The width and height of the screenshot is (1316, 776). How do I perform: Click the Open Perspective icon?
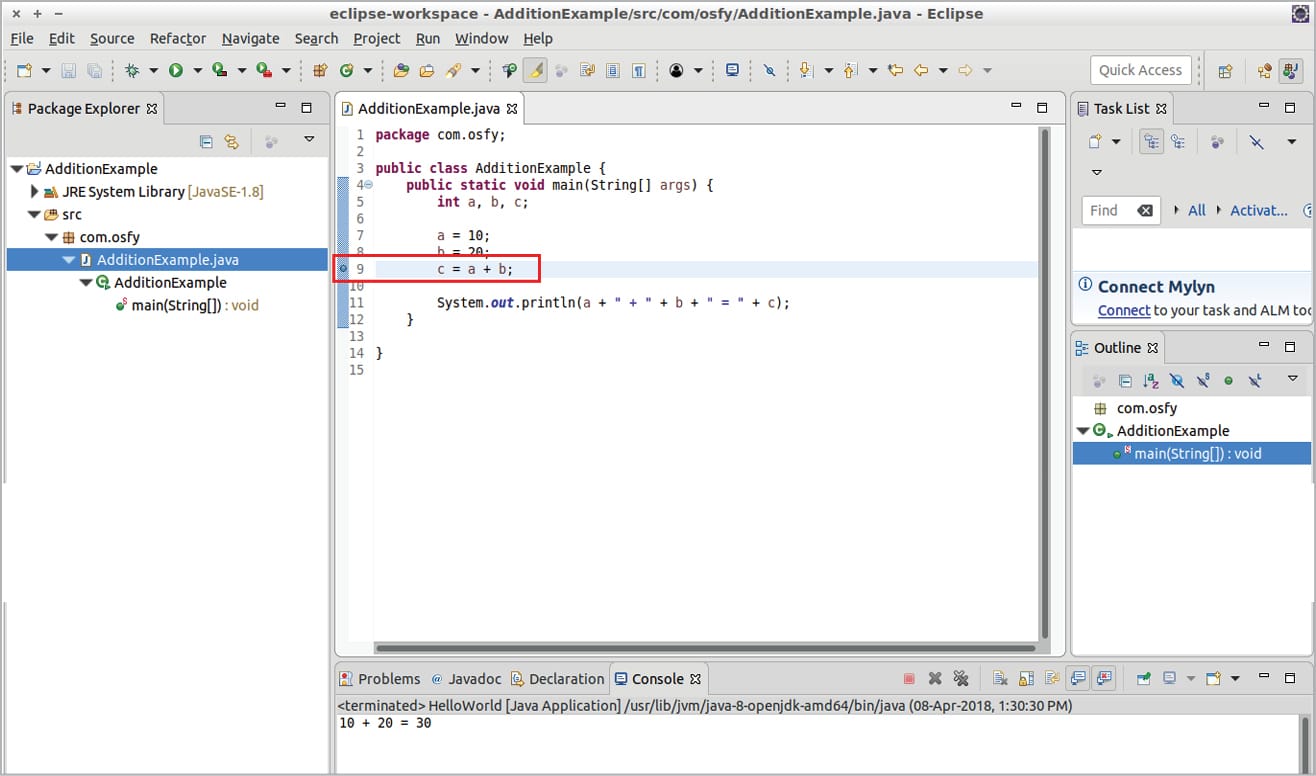tap(1224, 70)
